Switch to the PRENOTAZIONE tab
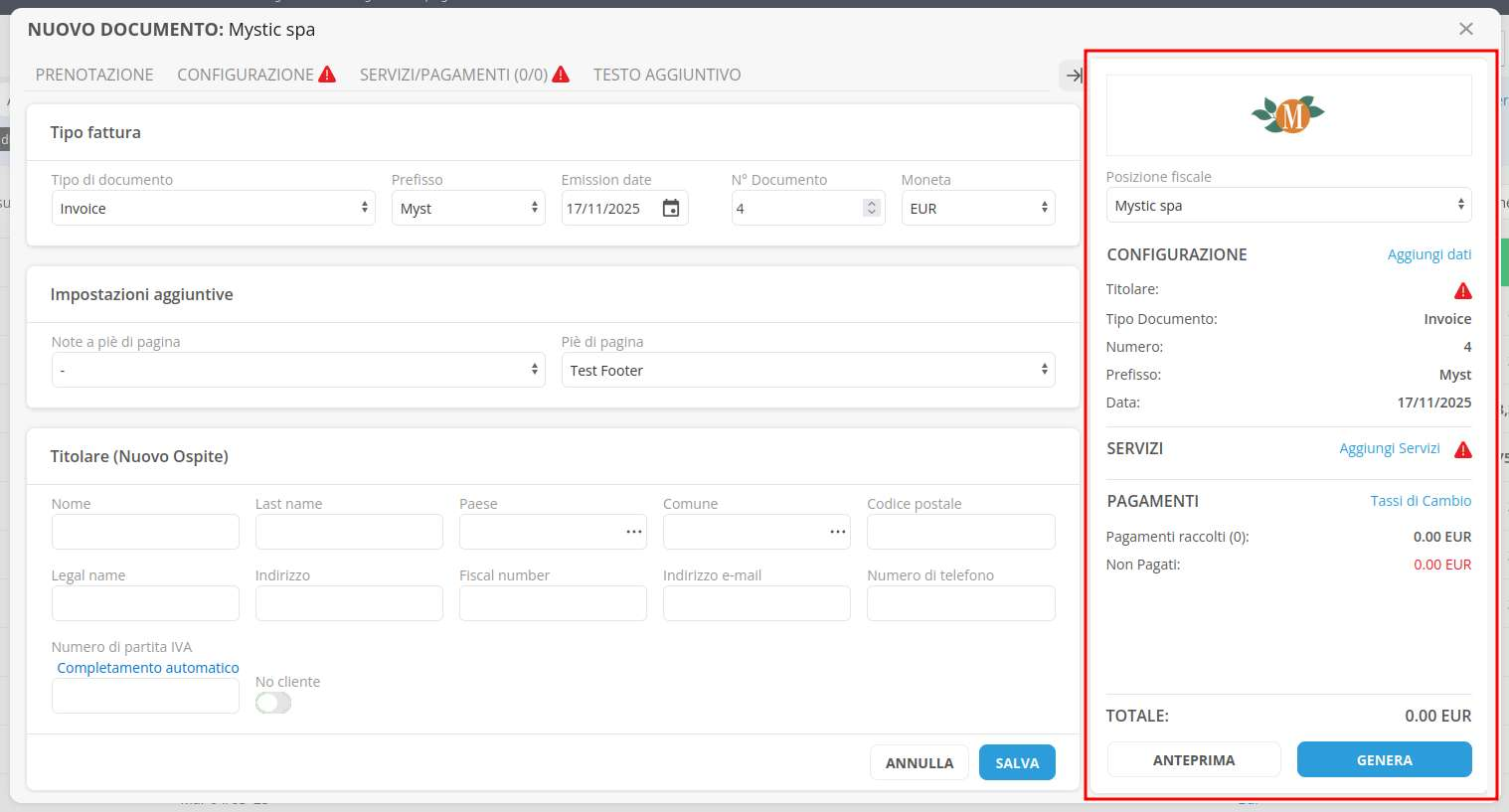Image resolution: width=1509 pixels, height=812 pixels. tap(94, 75)
